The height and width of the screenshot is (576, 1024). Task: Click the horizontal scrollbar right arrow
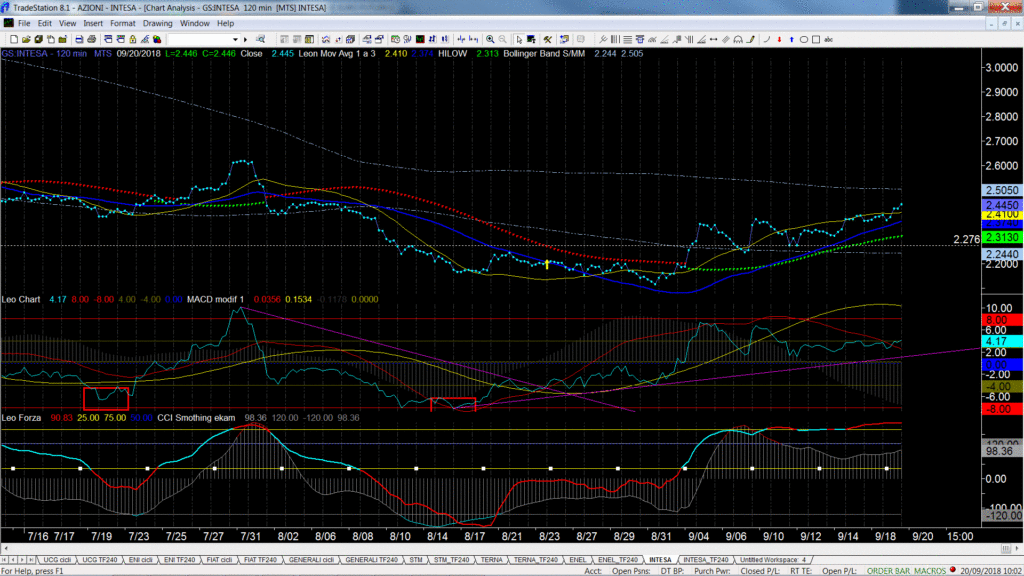pos(1017,549)
